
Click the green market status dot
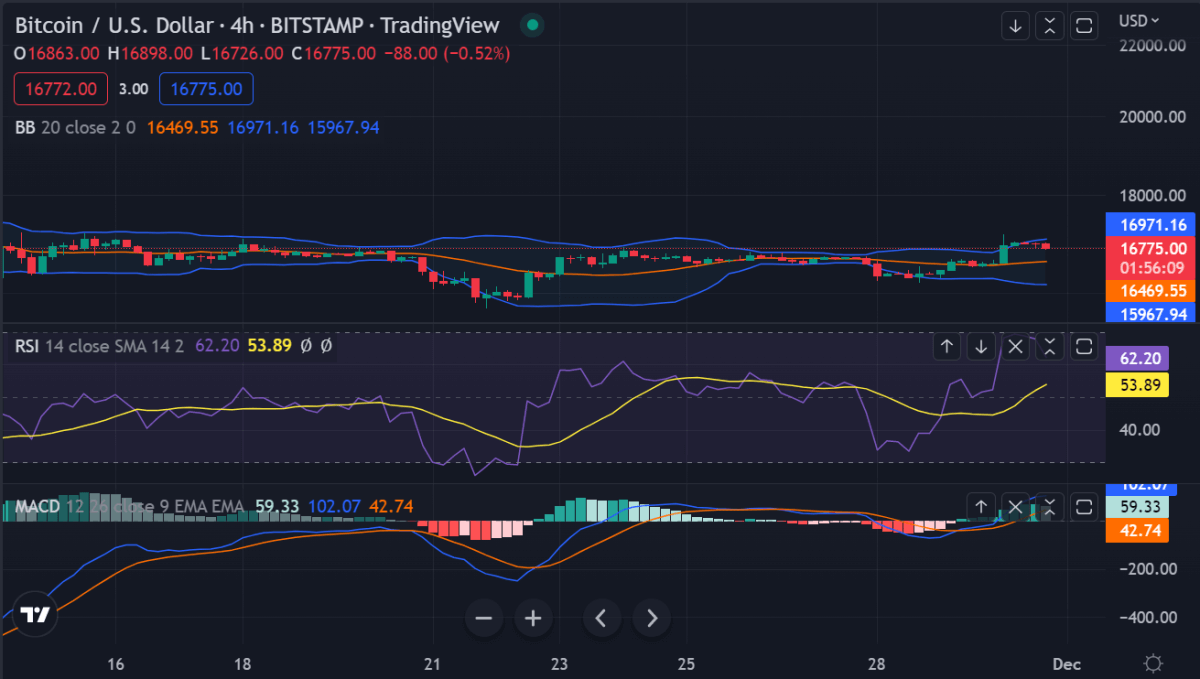pos(533,24)
